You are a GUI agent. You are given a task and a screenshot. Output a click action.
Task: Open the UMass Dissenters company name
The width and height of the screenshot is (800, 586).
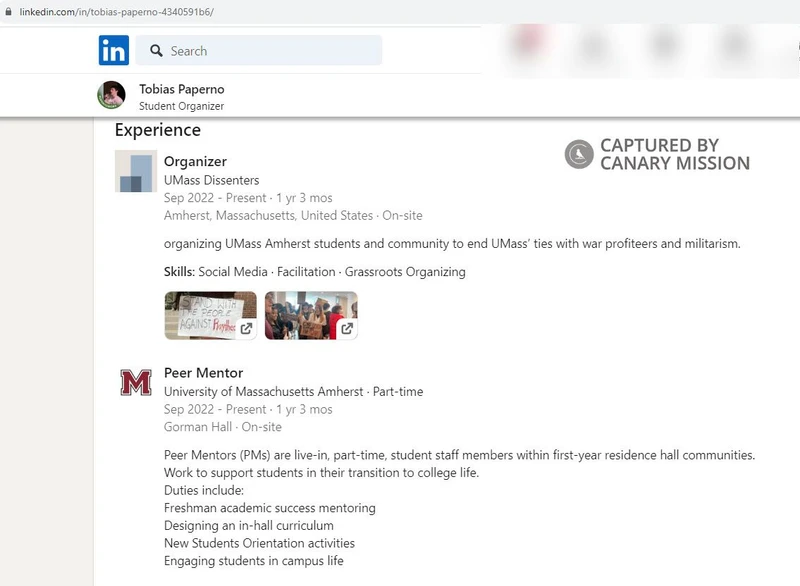[211, 180]
